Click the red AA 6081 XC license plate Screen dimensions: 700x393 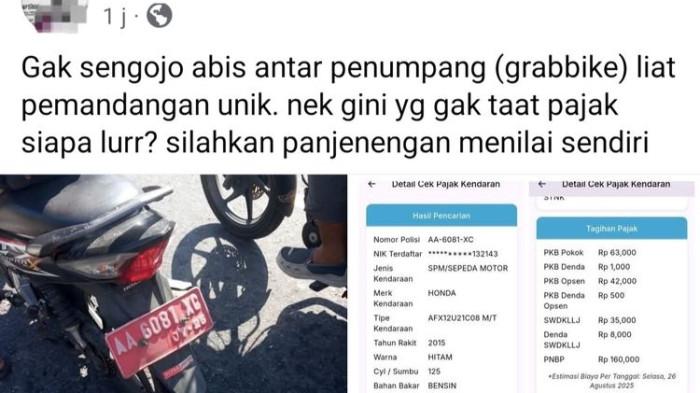tap(159, 331)
